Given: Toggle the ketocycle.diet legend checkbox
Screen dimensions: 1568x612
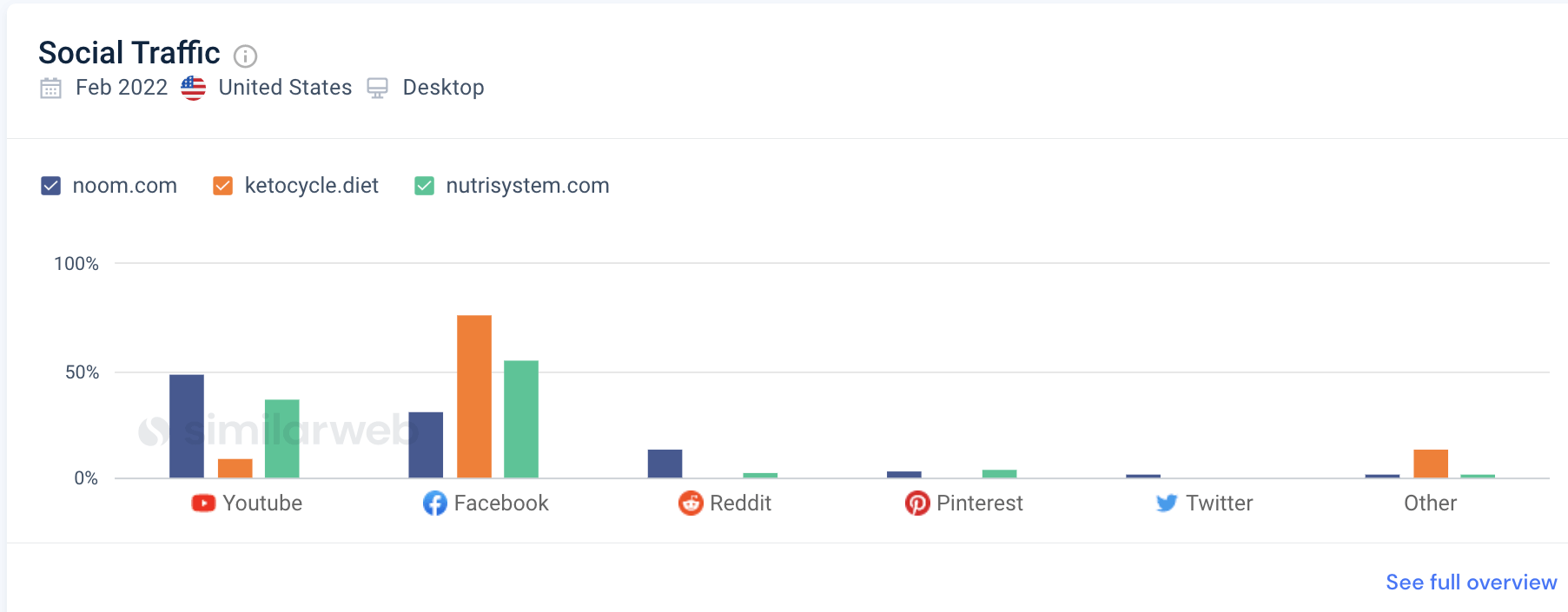Looking at the screenshot, I should [222, 185].
